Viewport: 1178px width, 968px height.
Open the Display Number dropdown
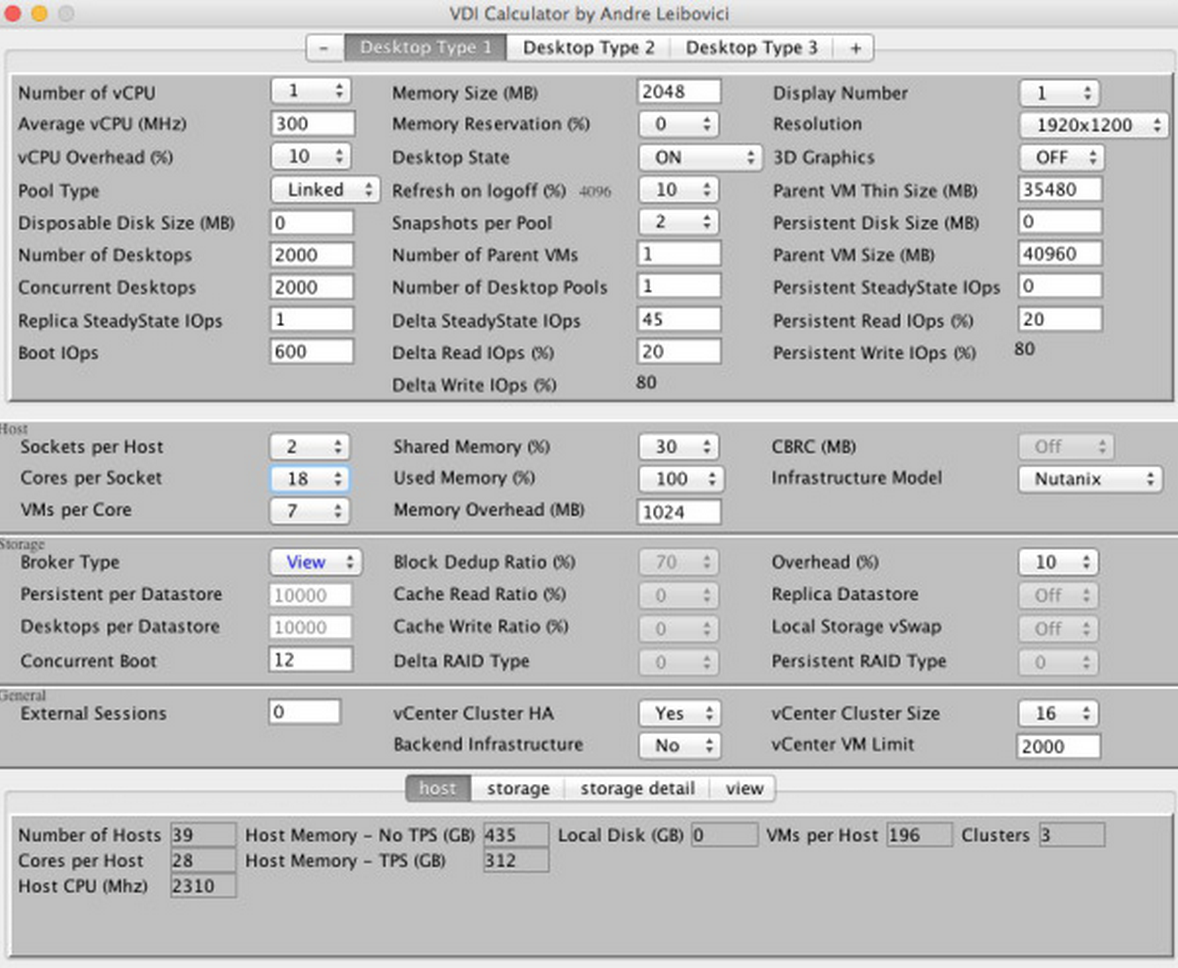(x=1059, y=93)
